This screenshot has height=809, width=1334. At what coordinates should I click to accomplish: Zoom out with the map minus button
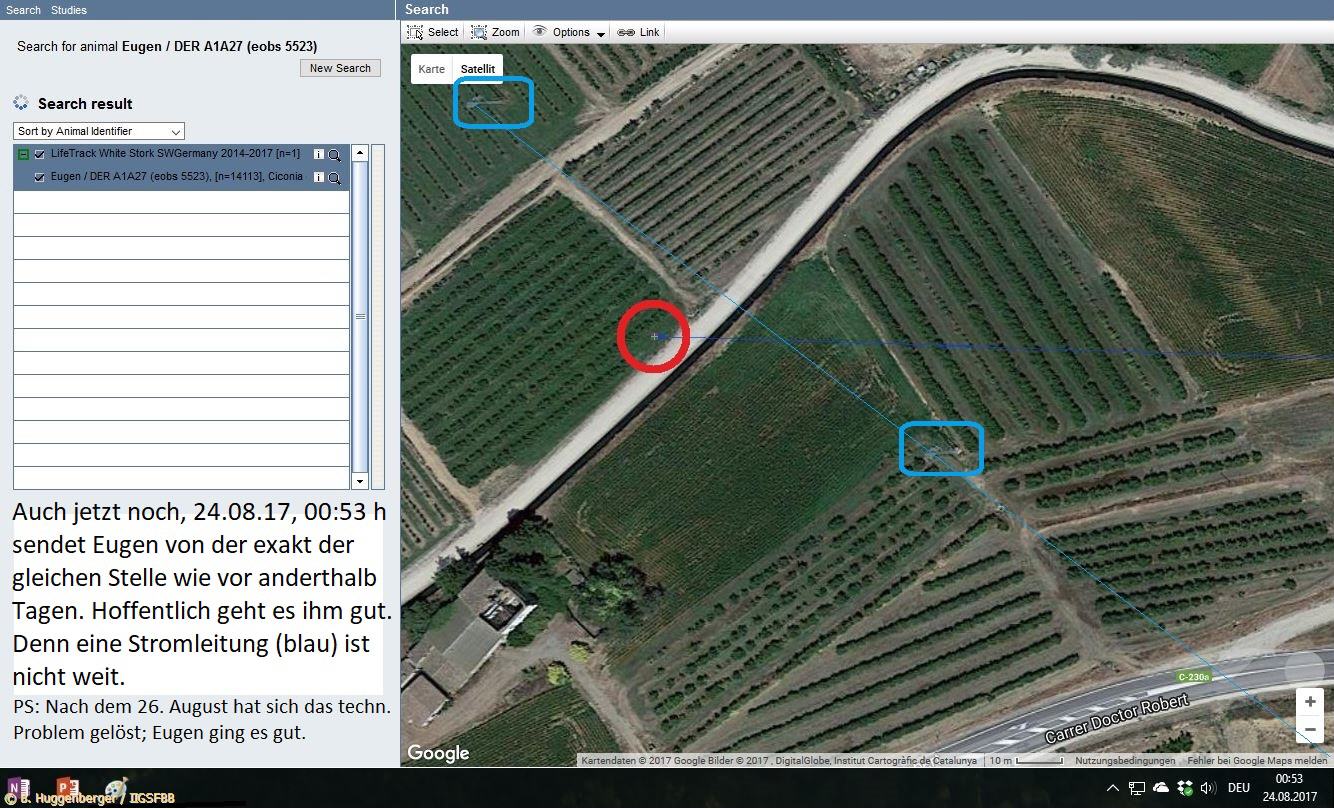pyautogui.click(x=1310, y=730)
